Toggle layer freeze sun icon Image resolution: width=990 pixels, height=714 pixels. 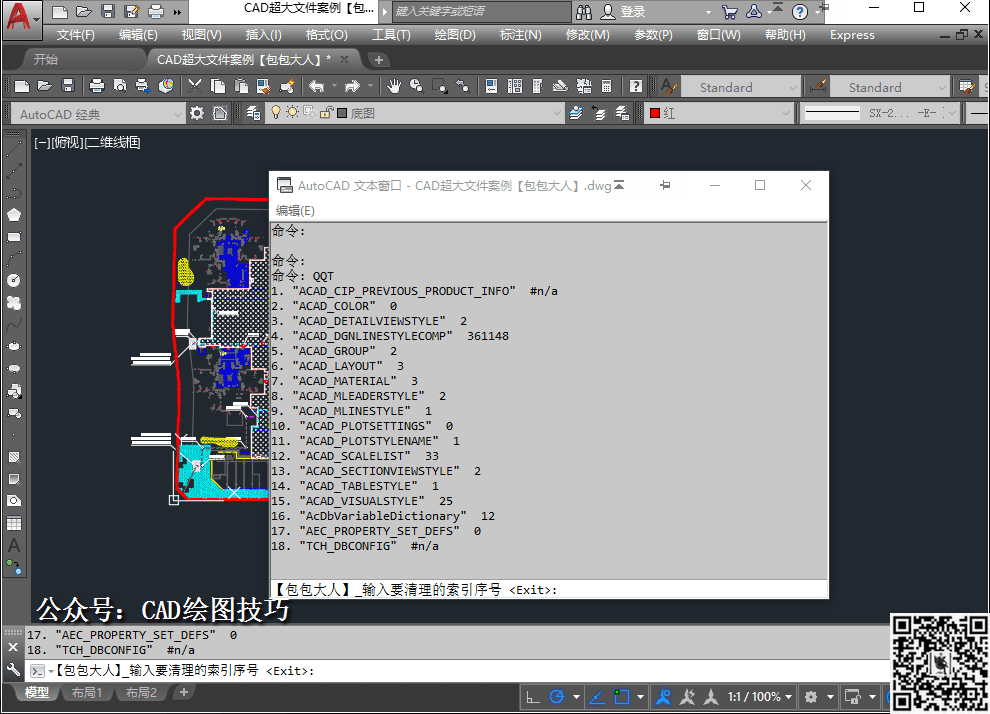[x=292, y=112]
